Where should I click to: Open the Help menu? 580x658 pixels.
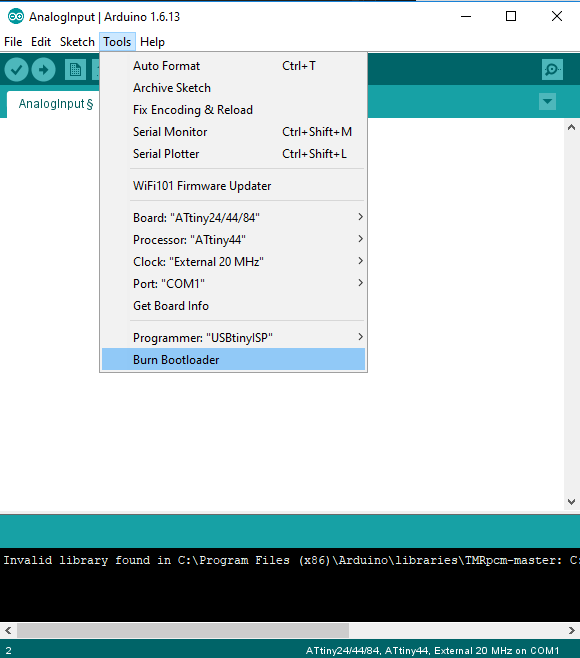[152, 42]
